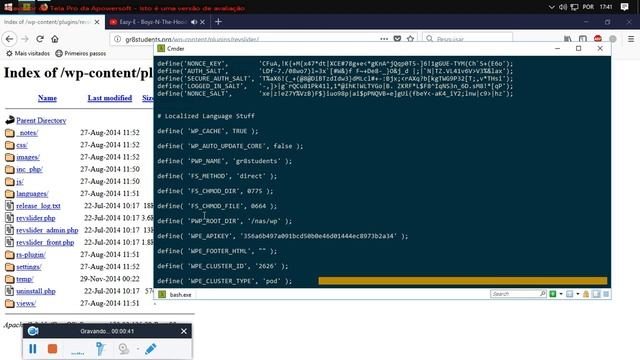Open system volume control
The width and height of the screenshot is (640, 360).
click(563, 7)
